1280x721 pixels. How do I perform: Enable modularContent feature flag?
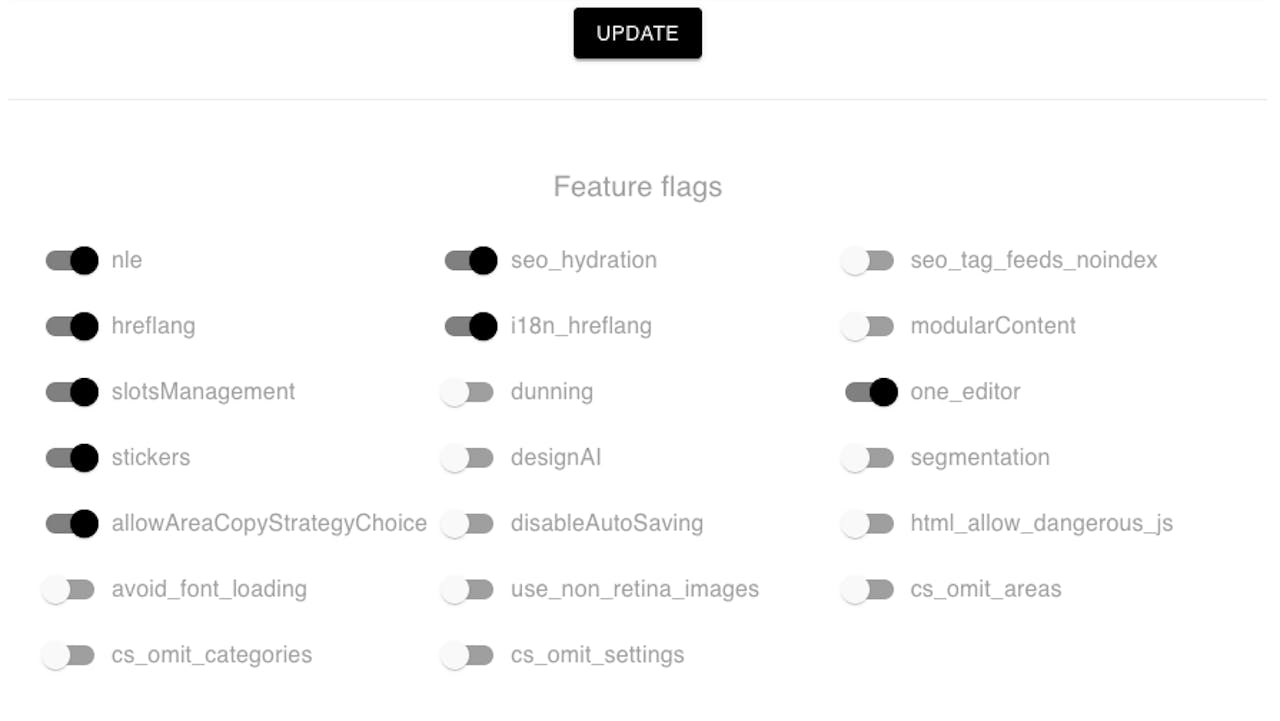(x=867, y=327)
